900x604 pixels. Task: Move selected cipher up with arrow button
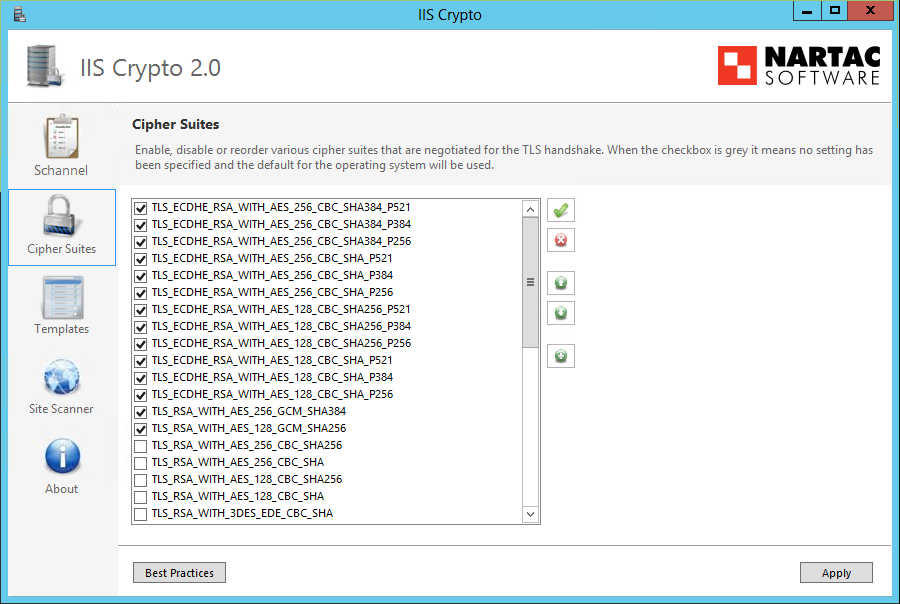coord(561,283)
